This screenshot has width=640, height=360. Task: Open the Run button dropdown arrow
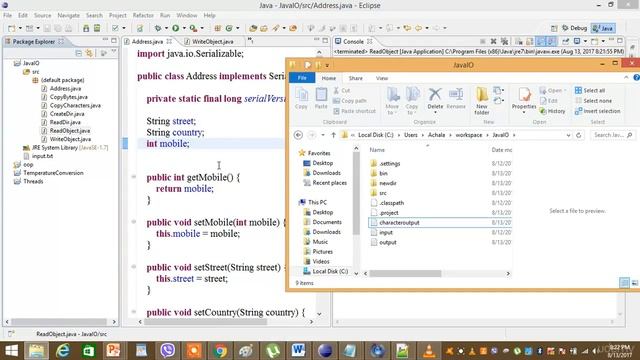coord(184,28)
